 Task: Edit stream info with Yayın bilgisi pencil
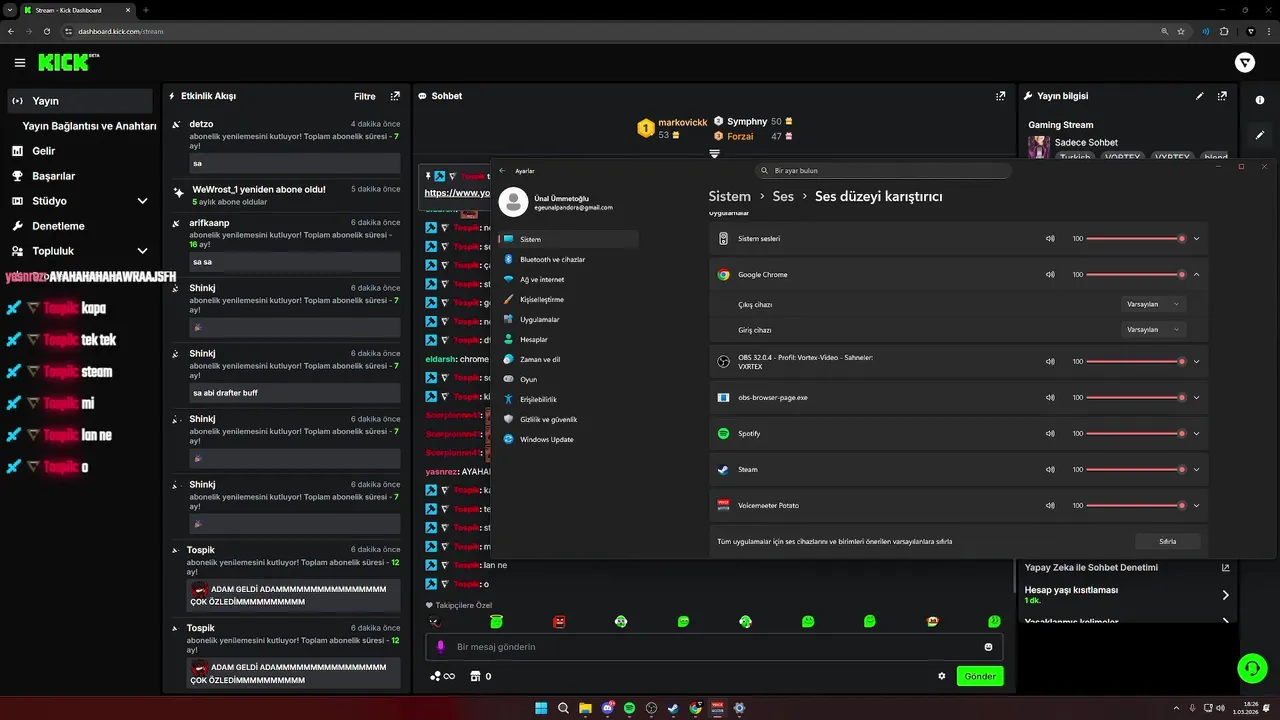[1200, 96]
